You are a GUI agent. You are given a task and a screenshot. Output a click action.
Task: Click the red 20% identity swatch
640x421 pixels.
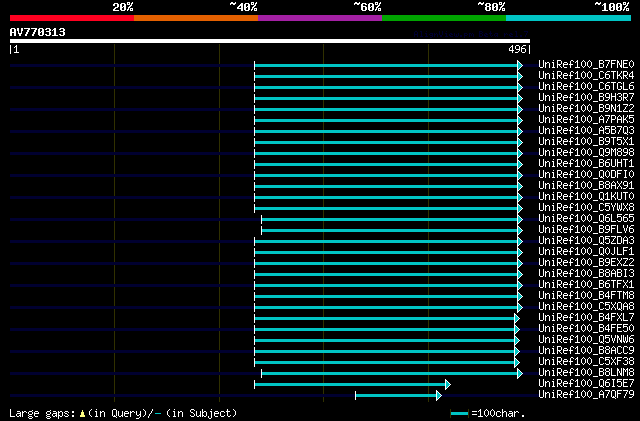pos(72,18)
